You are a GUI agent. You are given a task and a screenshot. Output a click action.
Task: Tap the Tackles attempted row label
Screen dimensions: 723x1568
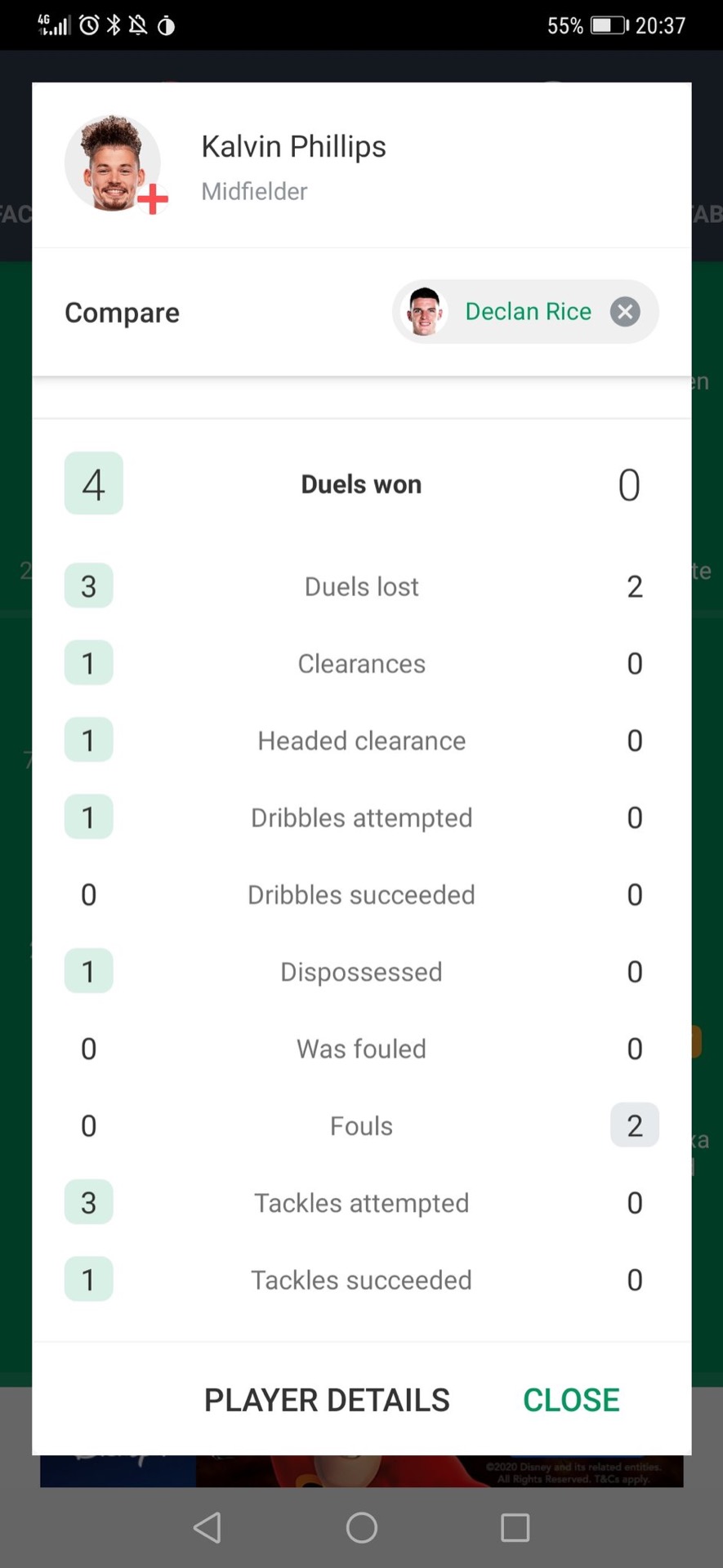(361, 1203)
